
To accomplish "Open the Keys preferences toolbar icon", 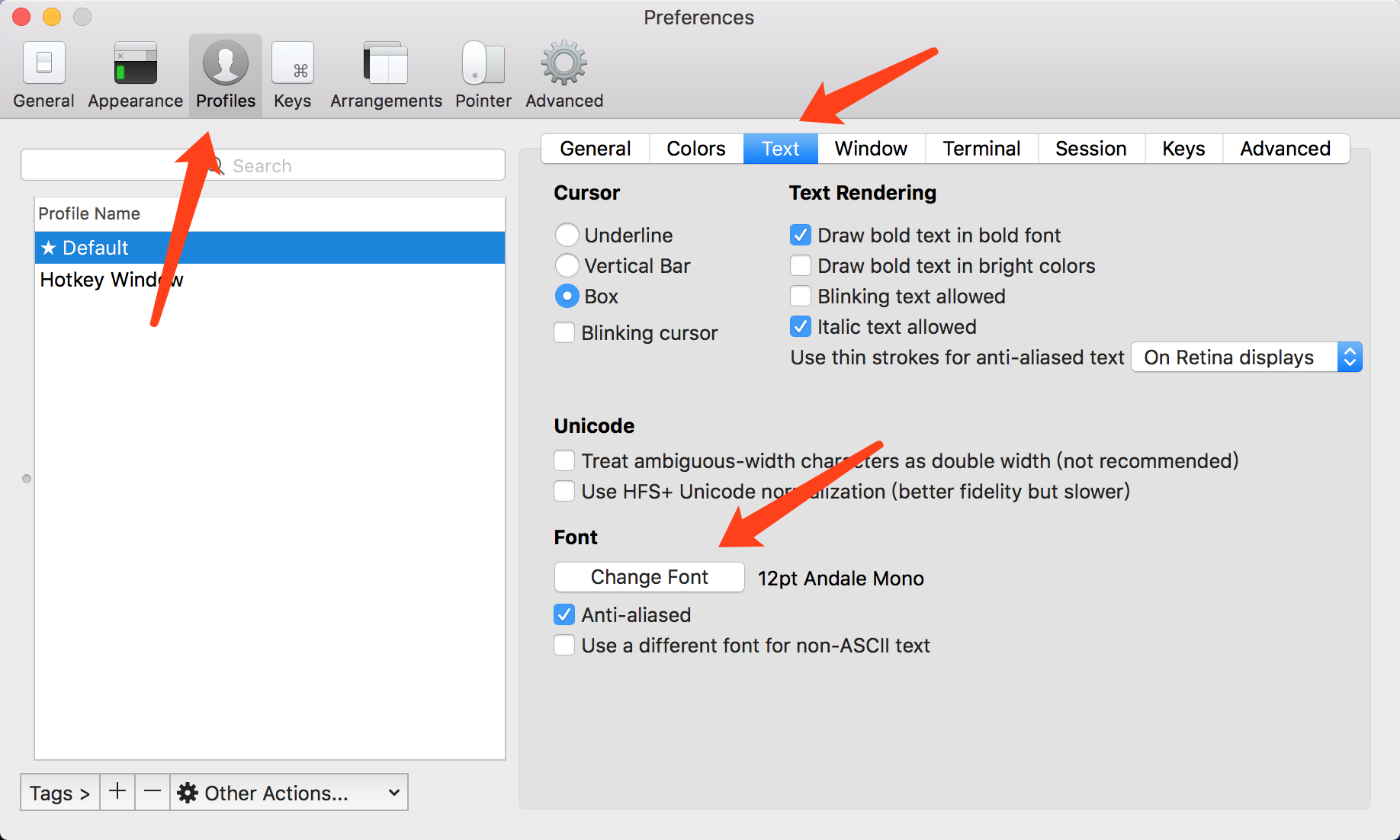I will [293, 64].
